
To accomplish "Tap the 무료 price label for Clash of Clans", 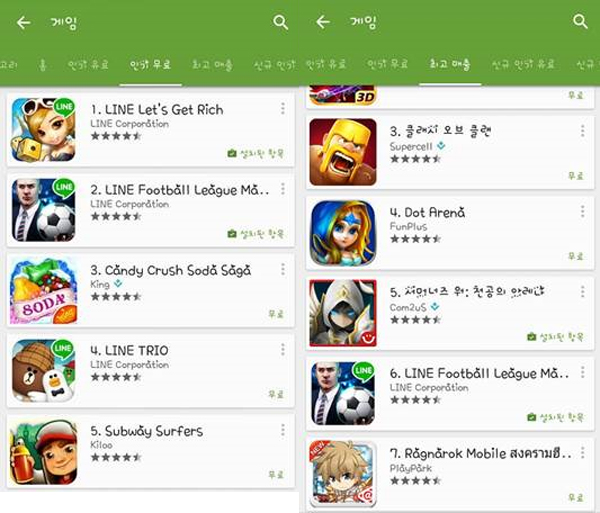I will point(576,176).
